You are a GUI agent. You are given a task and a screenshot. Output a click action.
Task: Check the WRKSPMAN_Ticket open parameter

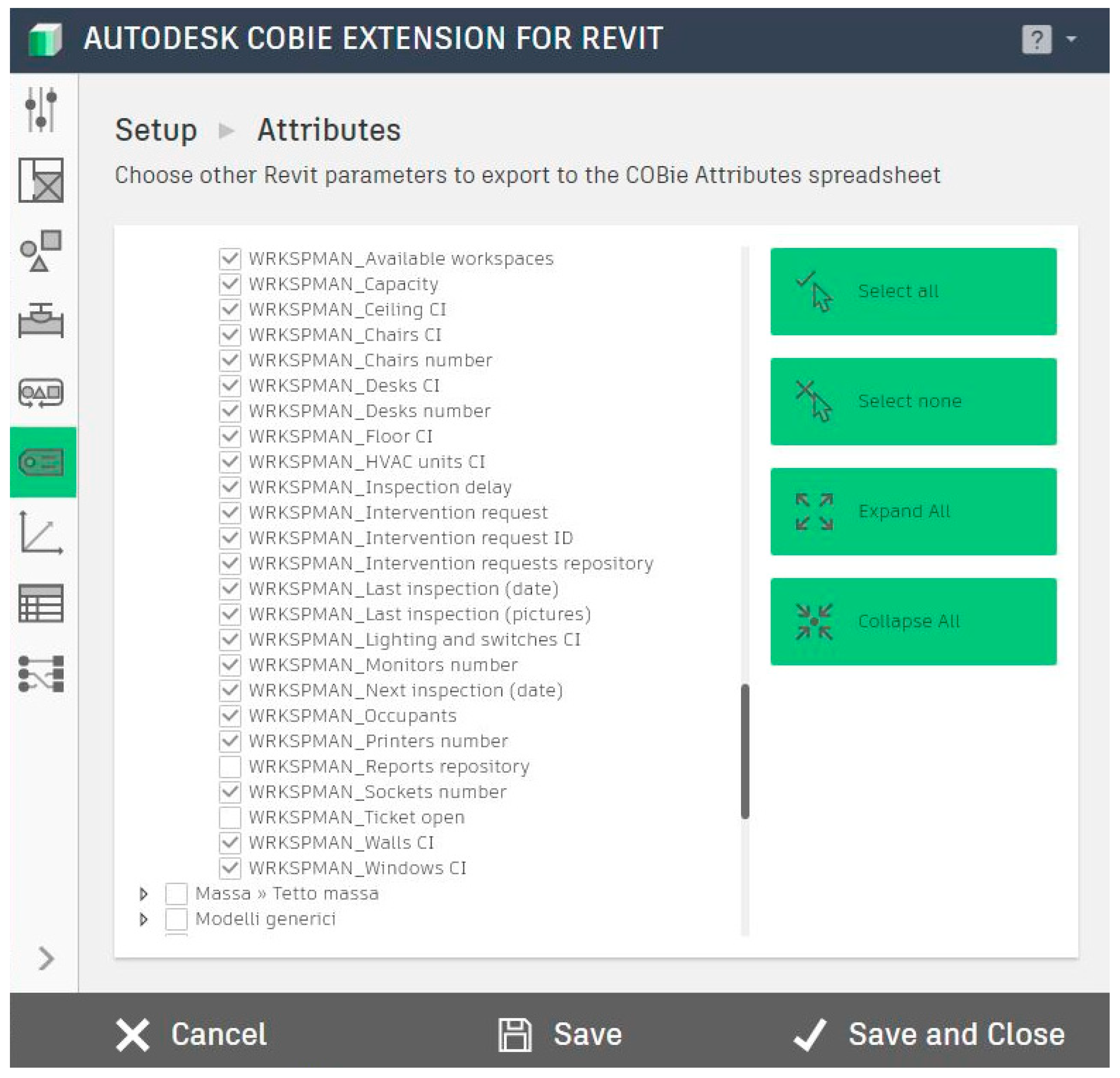pos(231,817)
